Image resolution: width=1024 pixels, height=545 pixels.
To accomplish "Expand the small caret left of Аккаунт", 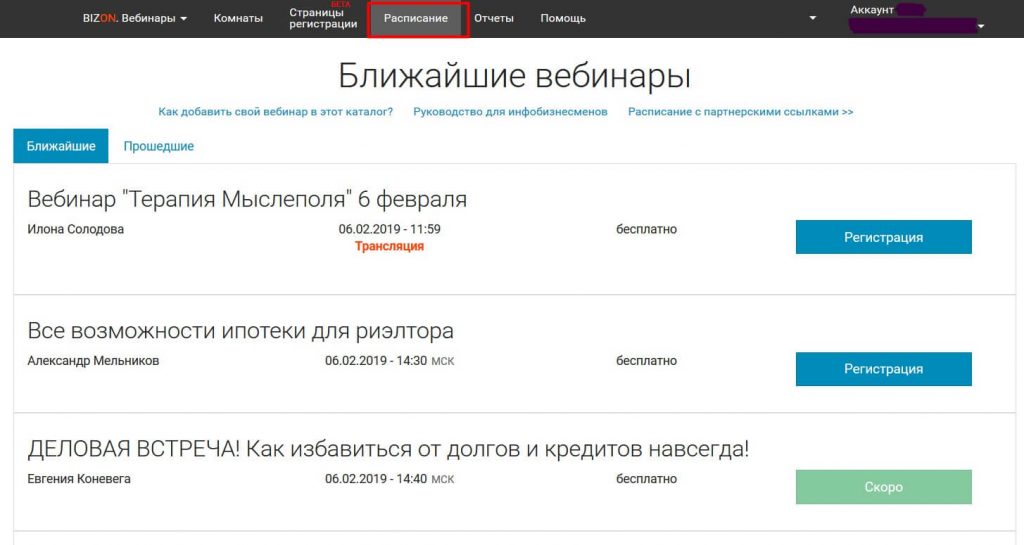I will click(x=813, y=19).
